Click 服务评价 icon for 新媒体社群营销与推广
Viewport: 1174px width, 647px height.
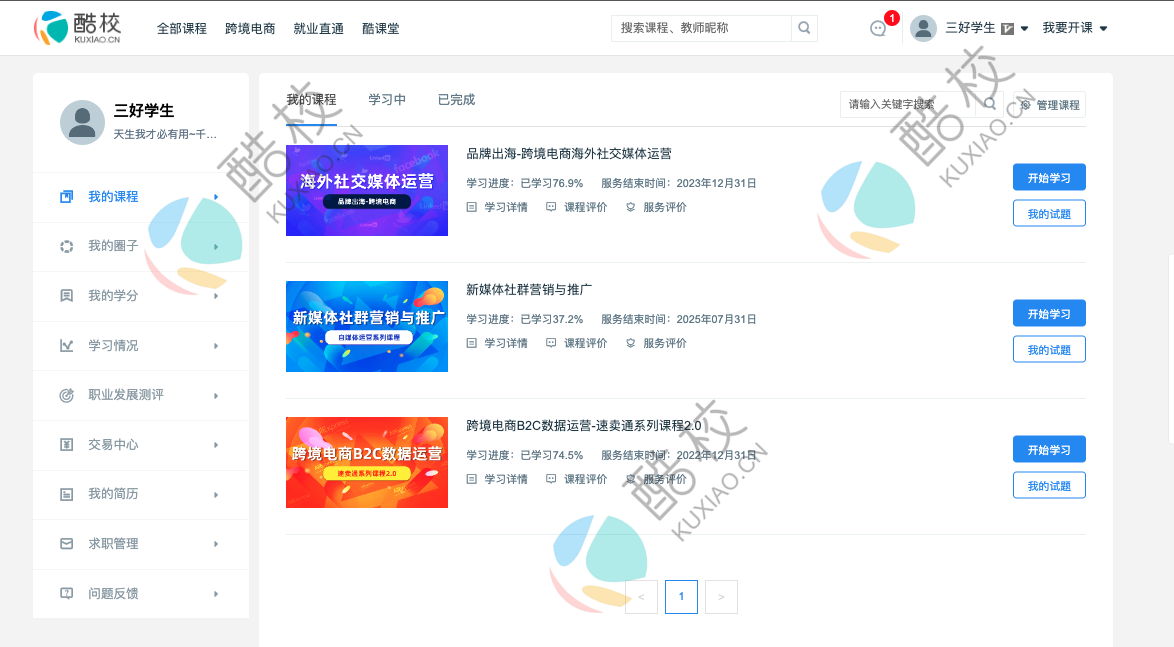pos(630,343)
